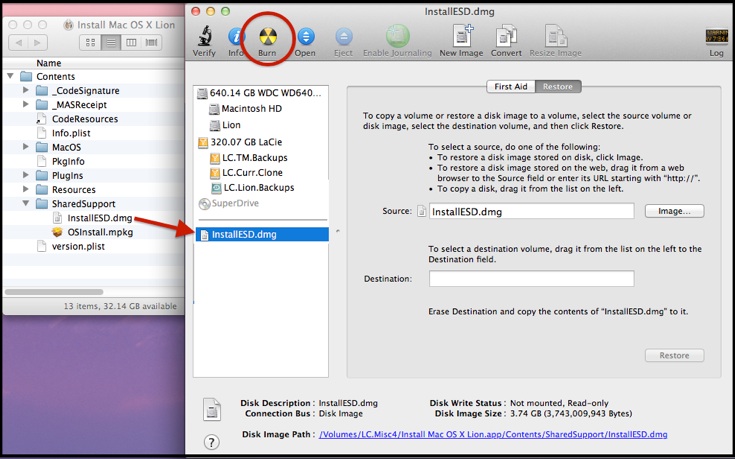Screen dimensions: 735x459
Task: Open the Disk Image Path link
Action: (x=493, y=435)
